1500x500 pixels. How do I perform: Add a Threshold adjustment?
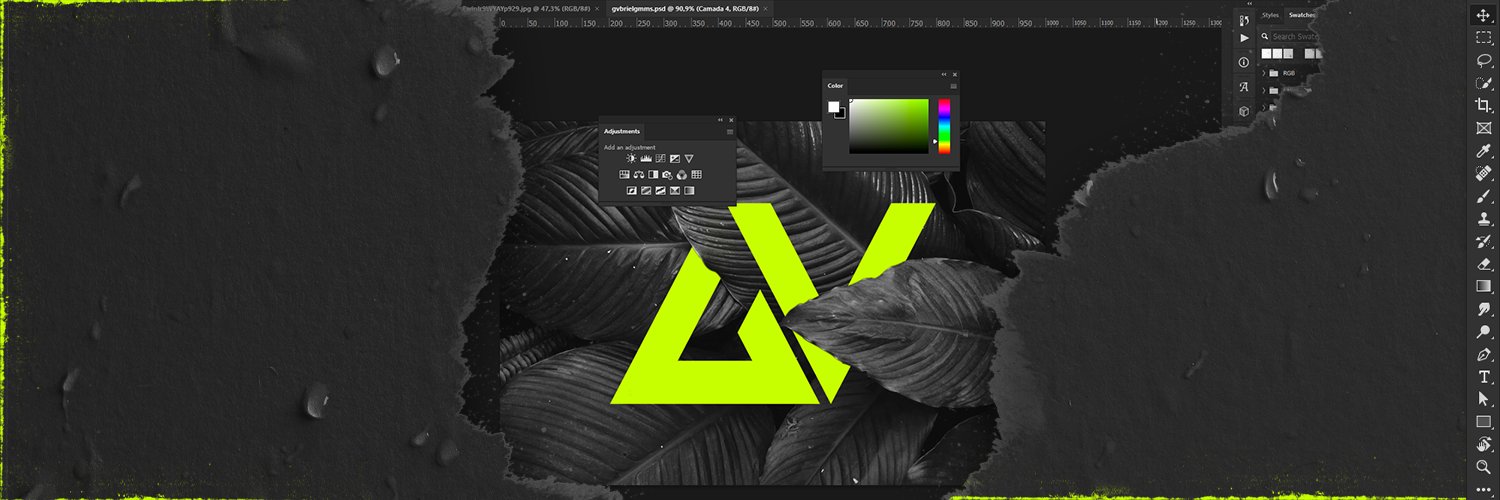[660, 190]
